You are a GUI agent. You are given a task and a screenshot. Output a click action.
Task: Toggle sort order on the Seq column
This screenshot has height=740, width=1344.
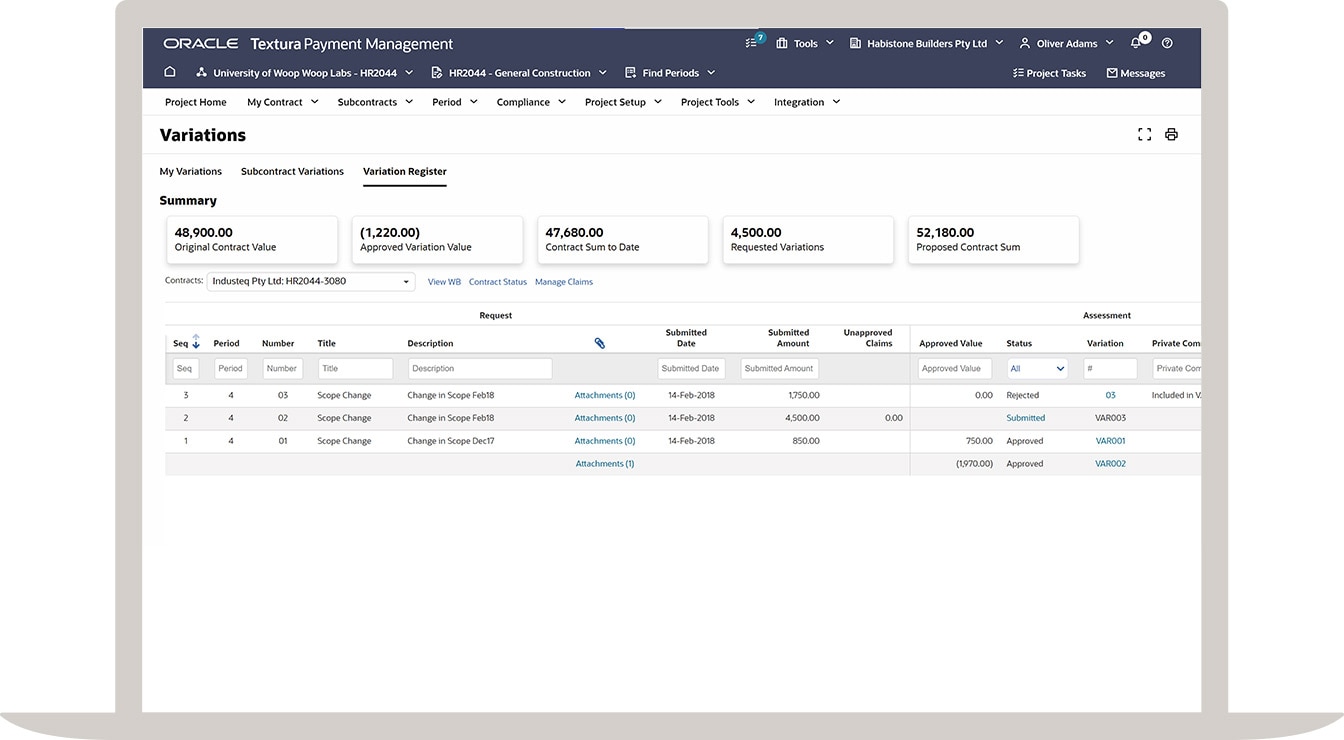tap(195, 342)
